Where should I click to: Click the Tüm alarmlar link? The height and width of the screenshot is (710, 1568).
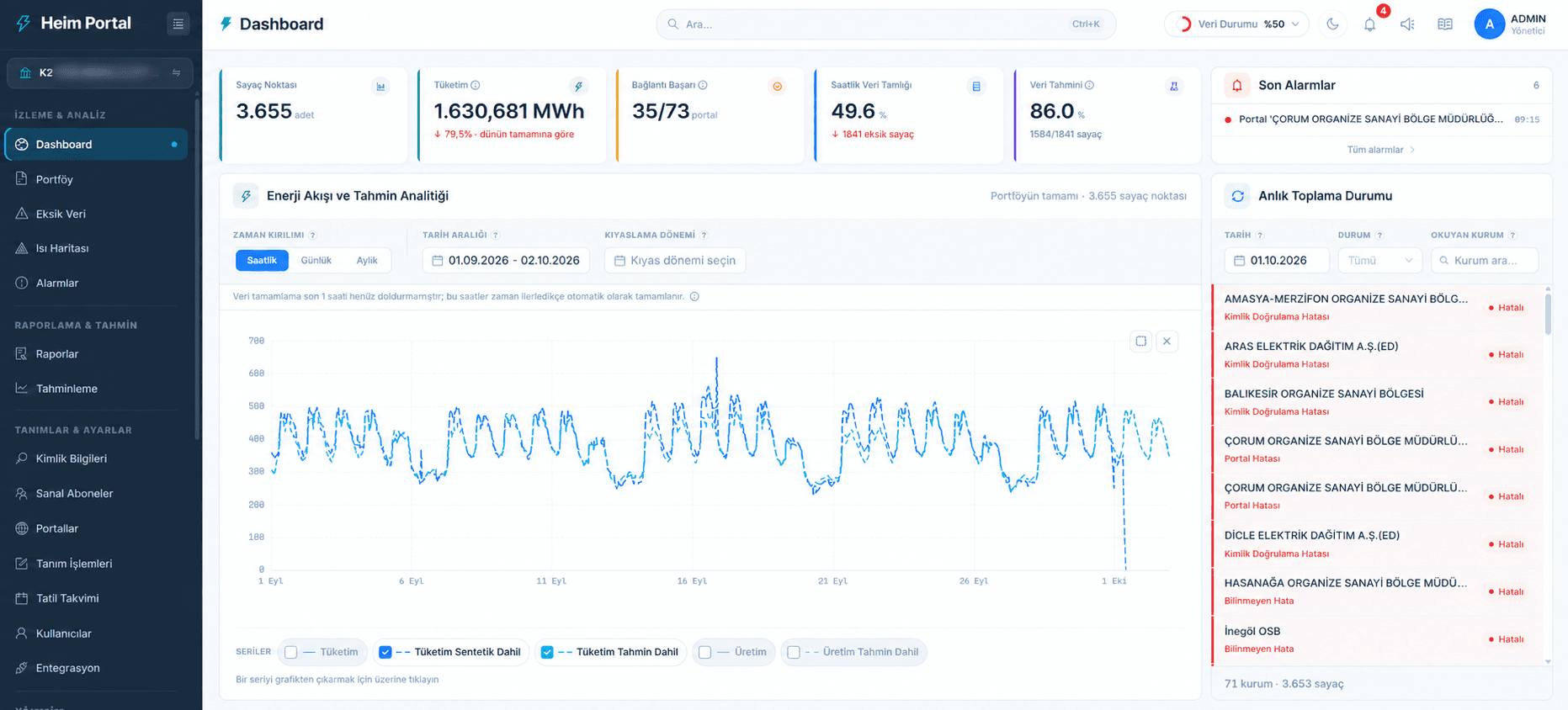1381,150
